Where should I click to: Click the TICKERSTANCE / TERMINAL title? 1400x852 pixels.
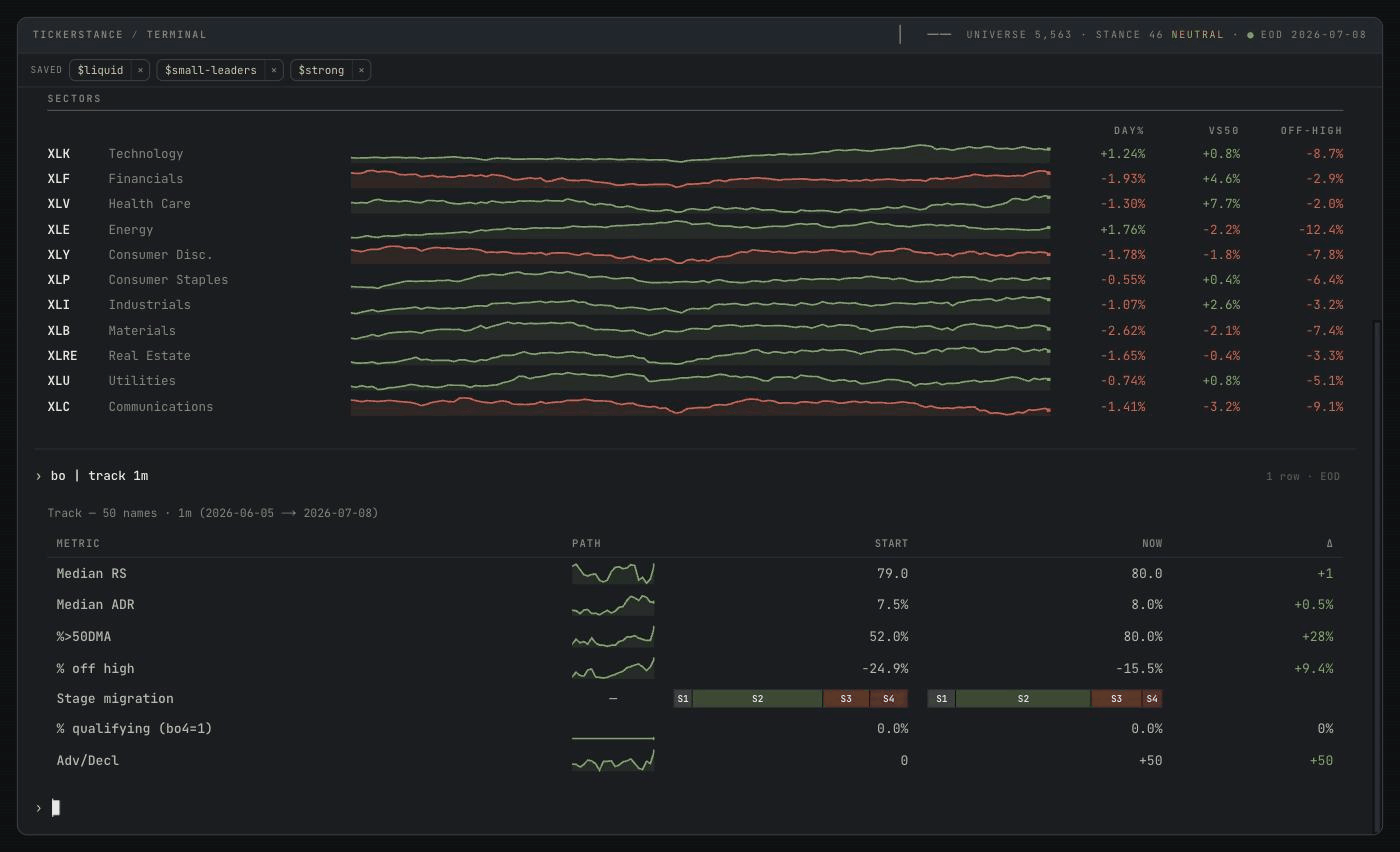[x=120, y=35]
